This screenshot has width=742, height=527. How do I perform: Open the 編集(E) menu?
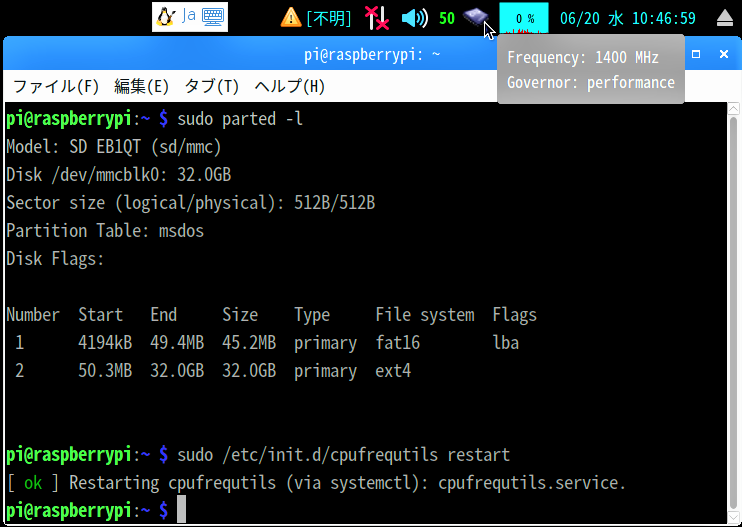click(x=141, y=87)
